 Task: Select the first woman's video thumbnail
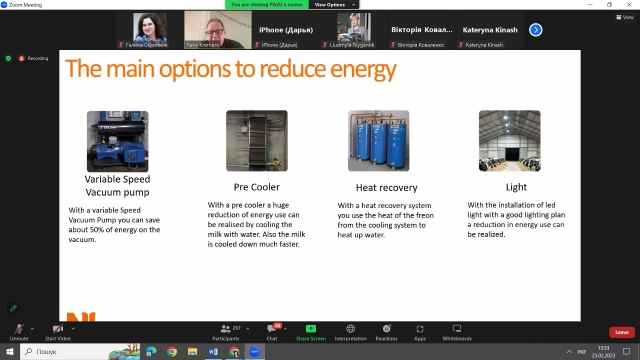coord(150,30)
